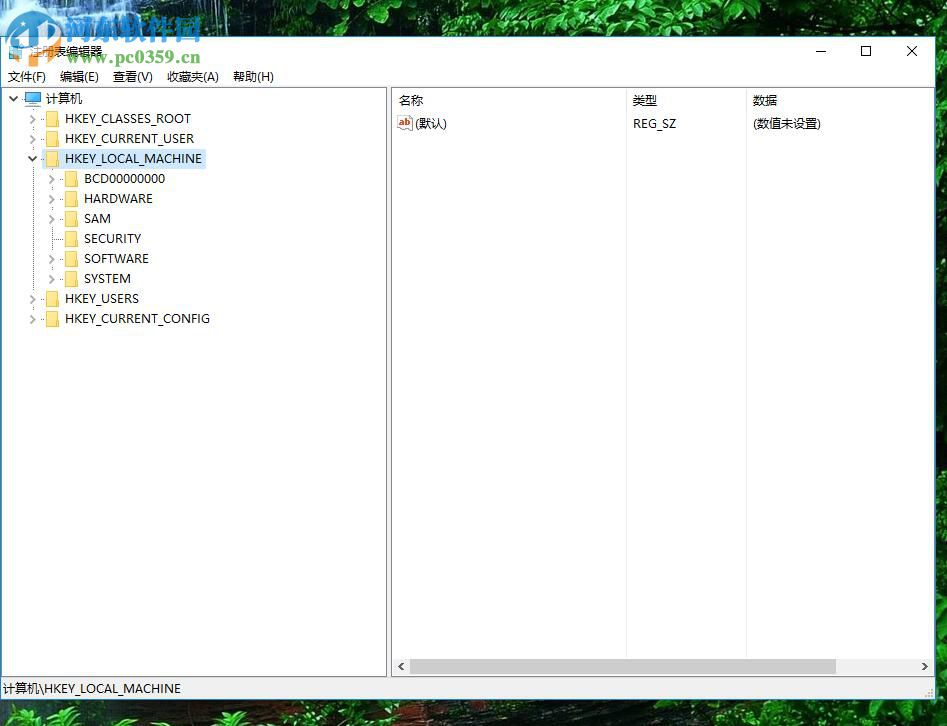Click the (数值未设置) data cell

786,123
